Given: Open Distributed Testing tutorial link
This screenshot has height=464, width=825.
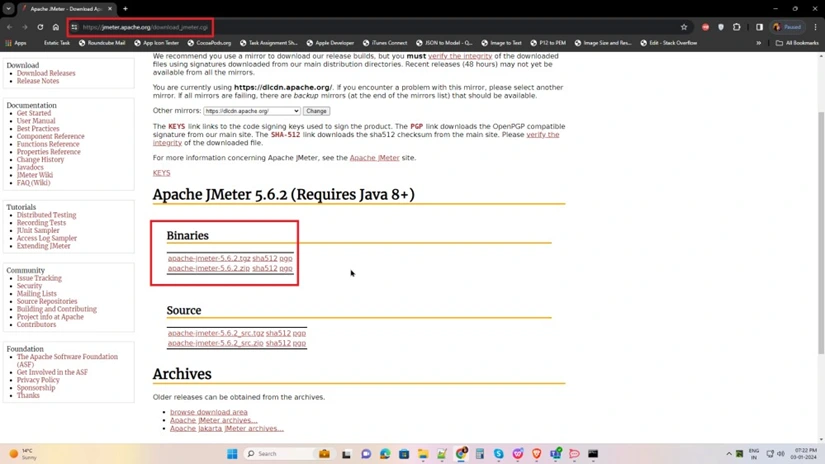Looking at the screenshot, I should [x=46, y=215].
